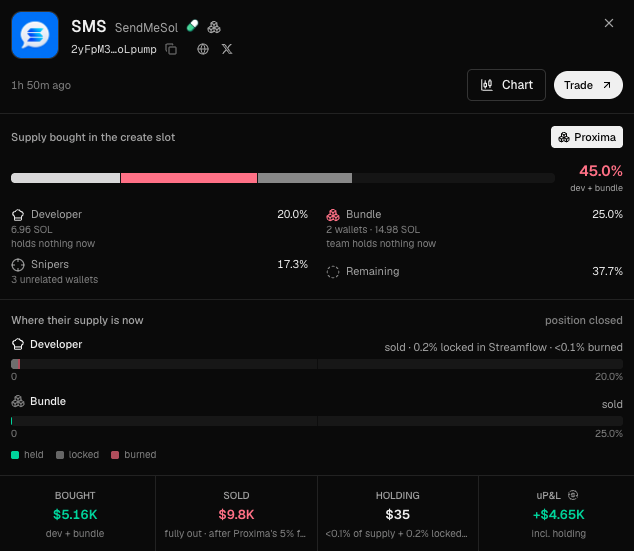Click the uP&L currency switch icon
Viewport: 634px width, 551px height.
click(x=573, y=495)
